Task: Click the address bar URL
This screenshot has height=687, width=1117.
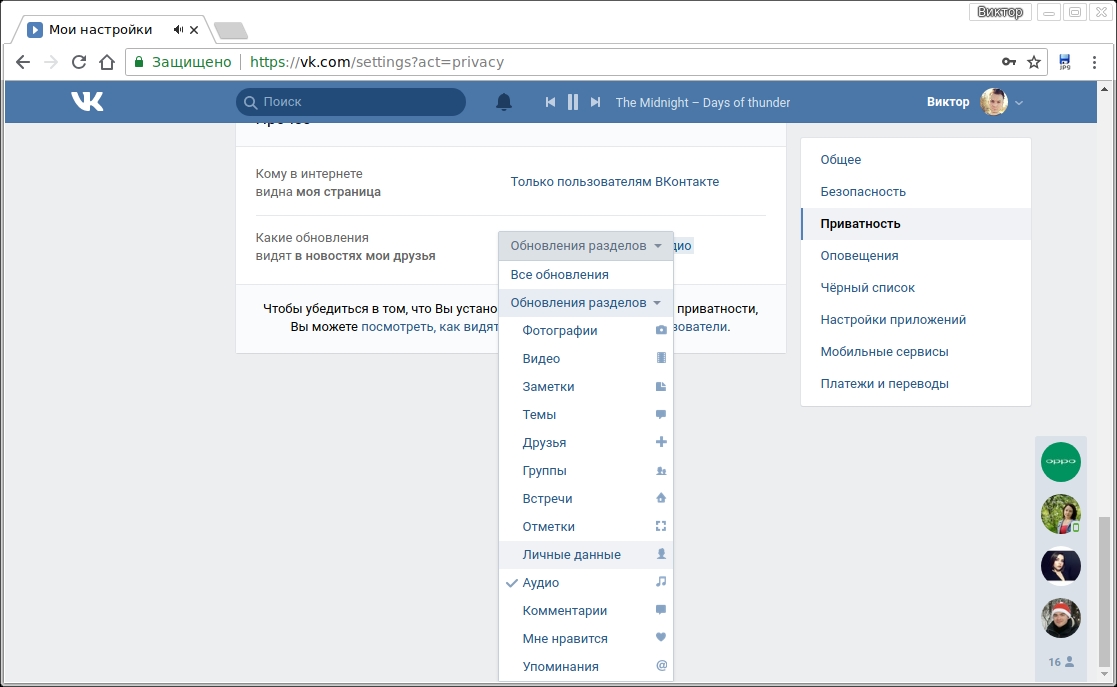Action: 377,62
